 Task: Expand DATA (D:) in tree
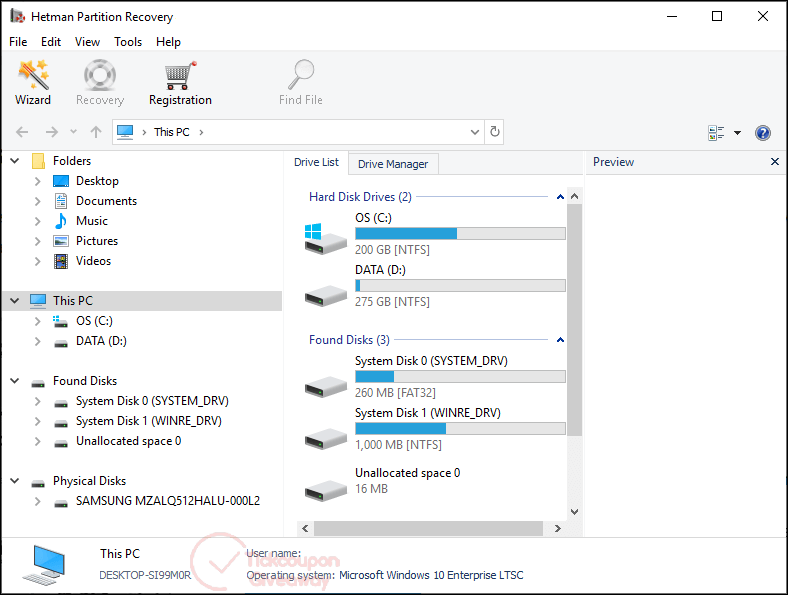pyautogui.click(x=37, y=341)
